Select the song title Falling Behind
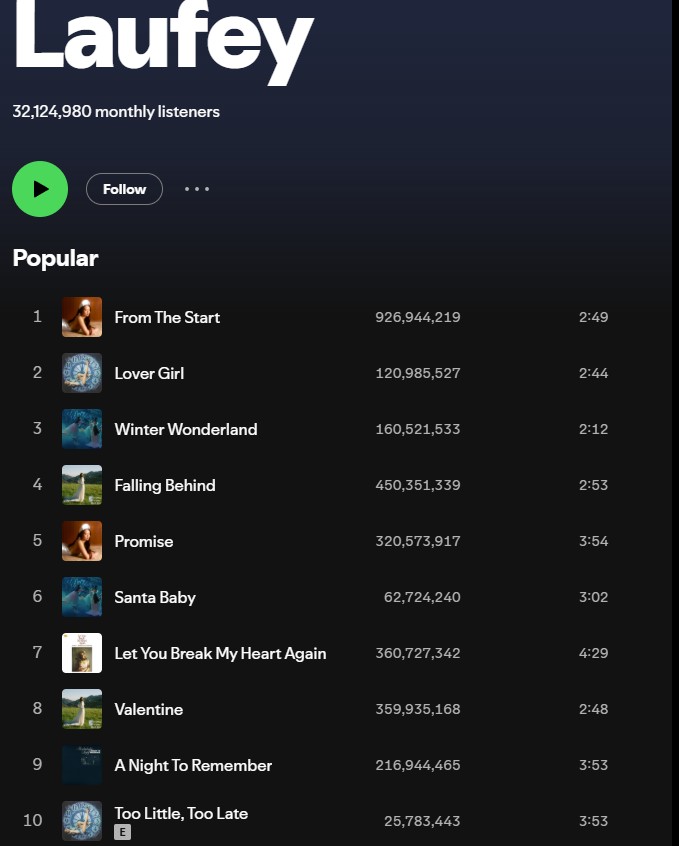 pos(165,486)
